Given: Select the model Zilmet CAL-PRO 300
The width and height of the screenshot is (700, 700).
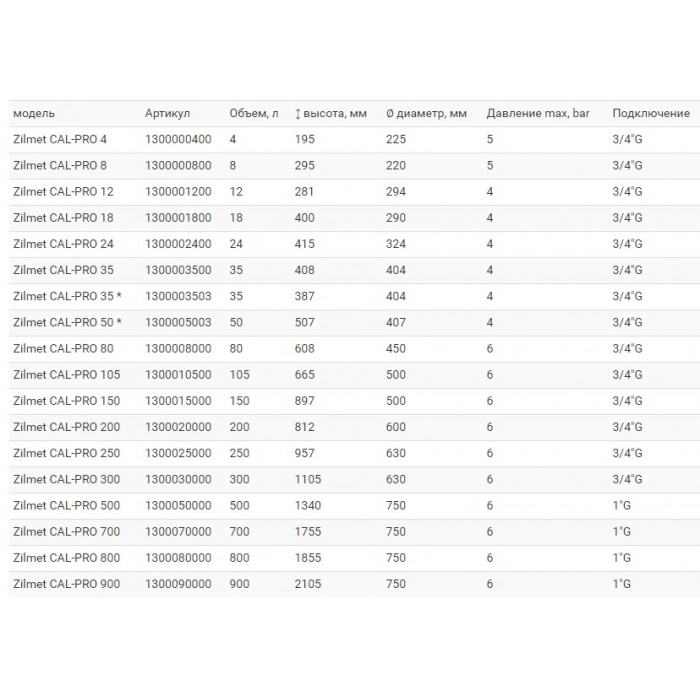Looking at the screenshot, I should pos(67,479).
